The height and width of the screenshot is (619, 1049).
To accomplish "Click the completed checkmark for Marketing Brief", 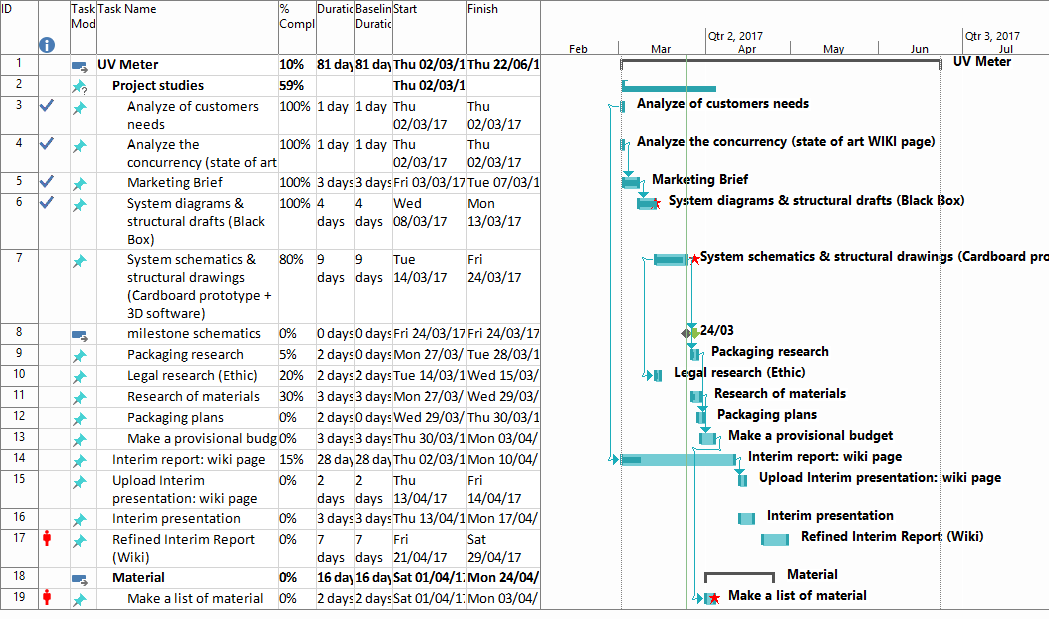I will [46, 182].
